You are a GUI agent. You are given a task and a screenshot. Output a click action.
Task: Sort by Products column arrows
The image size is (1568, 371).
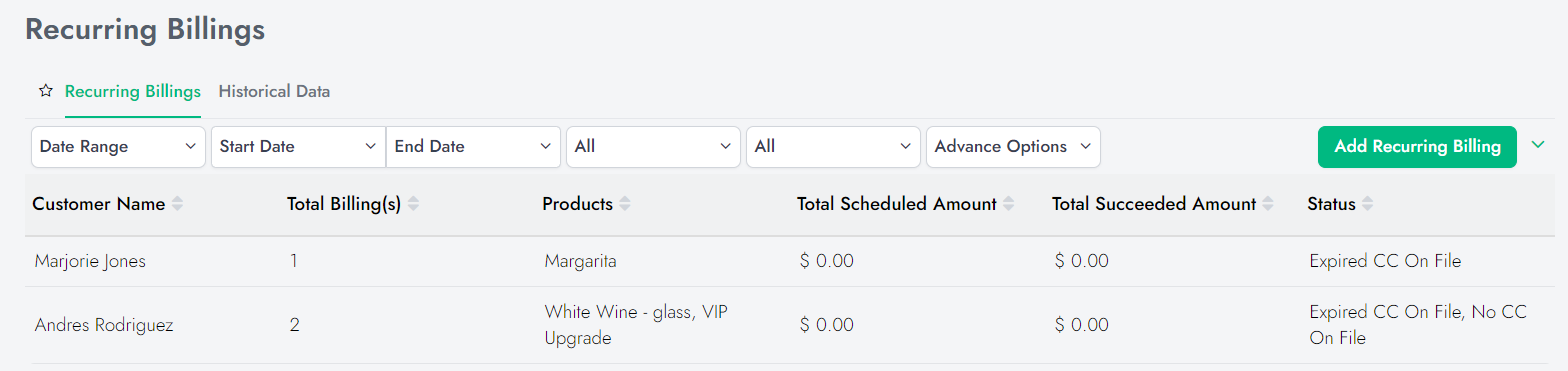[625, 204]
